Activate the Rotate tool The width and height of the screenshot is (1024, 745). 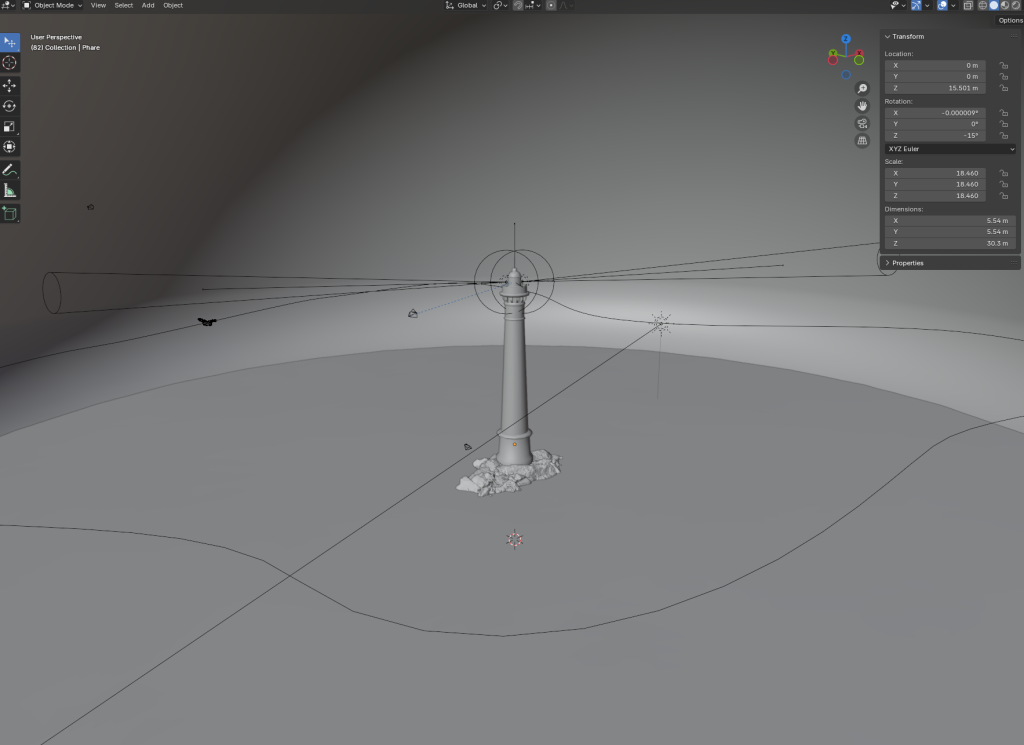(x=10, y=106)
